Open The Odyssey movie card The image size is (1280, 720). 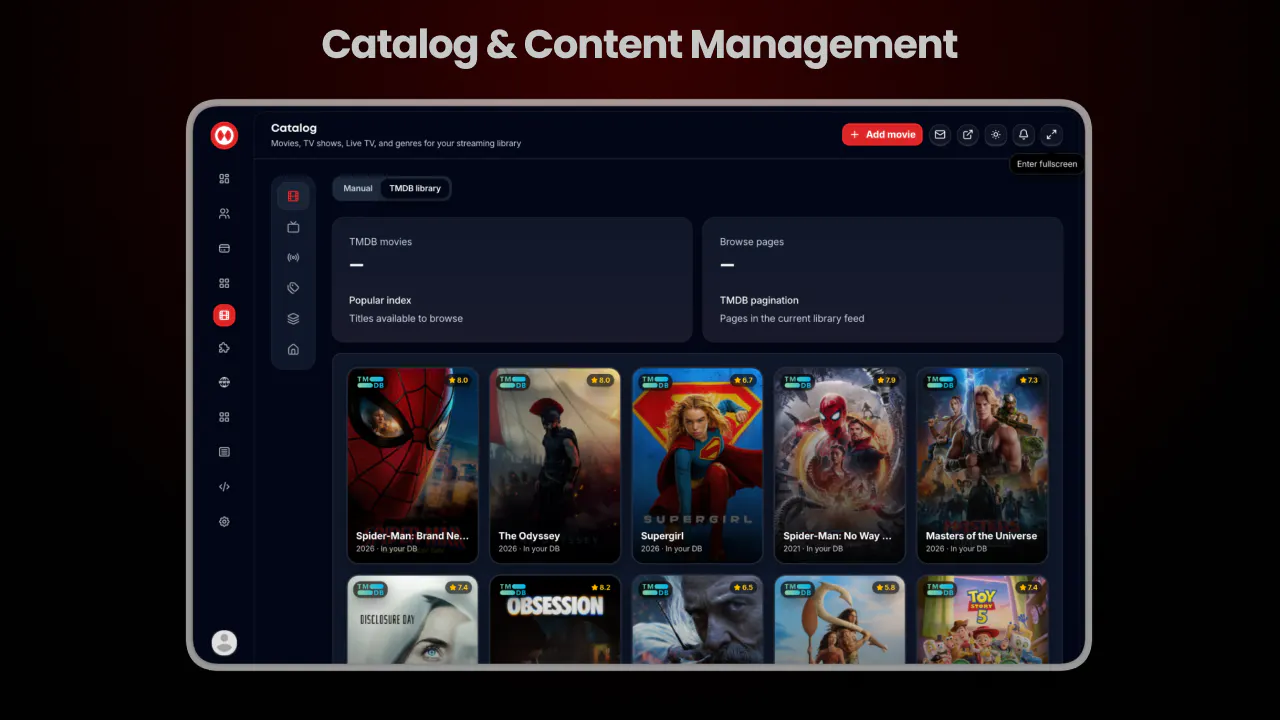pyautogui.click(x=555, y=465)
